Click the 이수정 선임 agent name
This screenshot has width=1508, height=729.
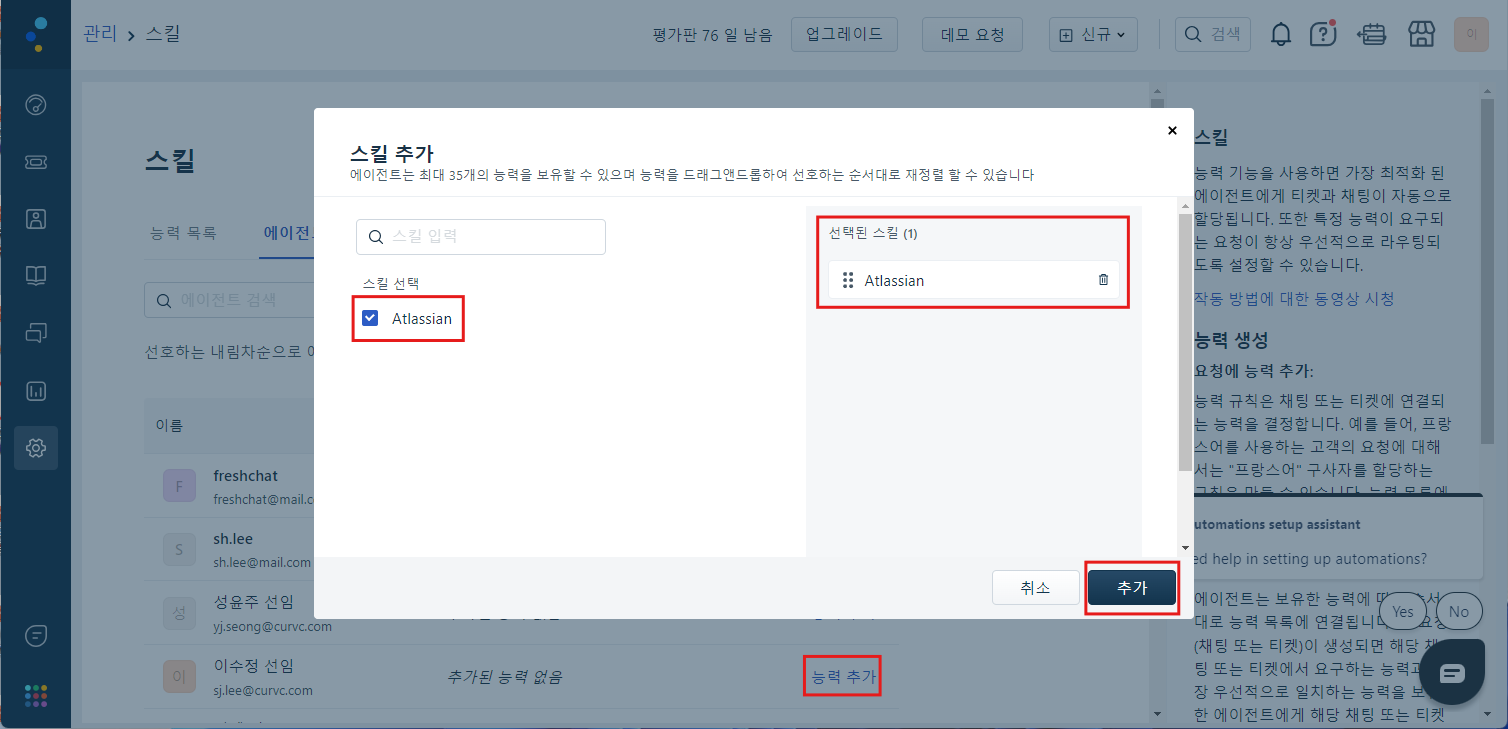pyautogui.click(x=253, y=666)
